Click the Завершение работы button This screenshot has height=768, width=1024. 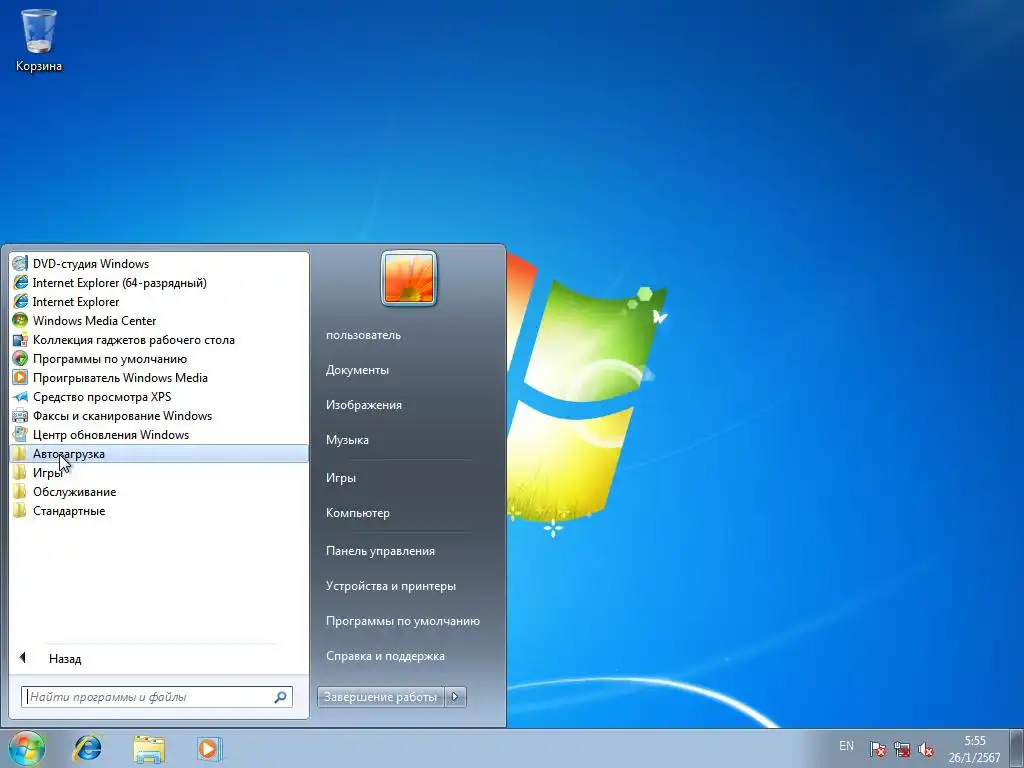[381, 697]
